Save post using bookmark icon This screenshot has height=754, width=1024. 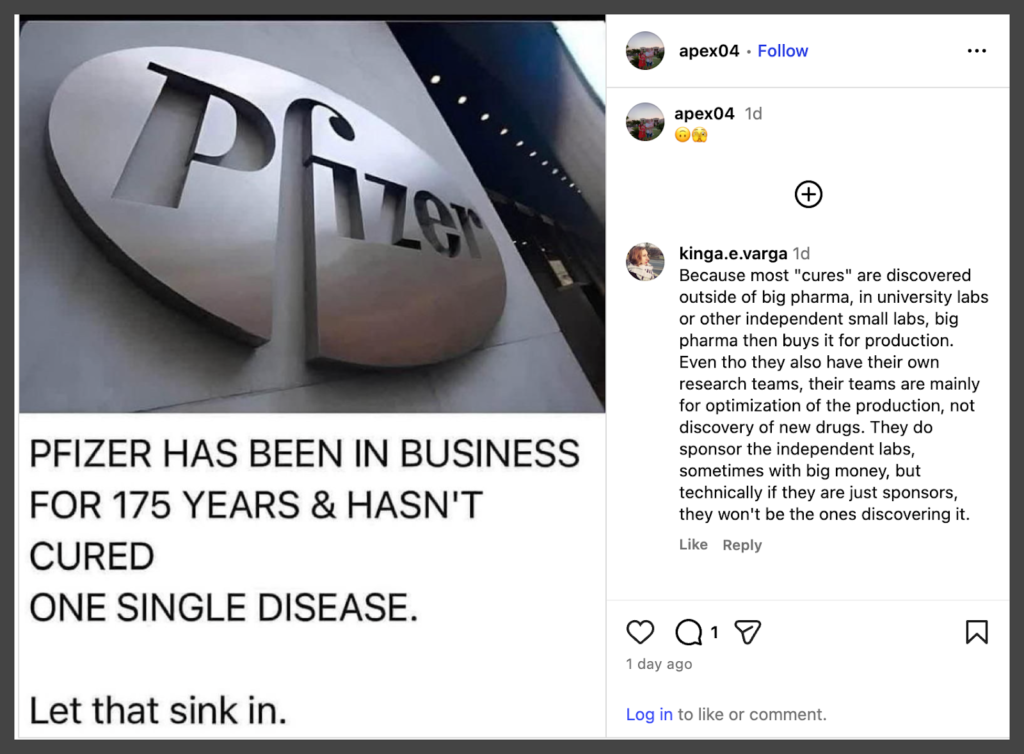click(x=976, y=632)
